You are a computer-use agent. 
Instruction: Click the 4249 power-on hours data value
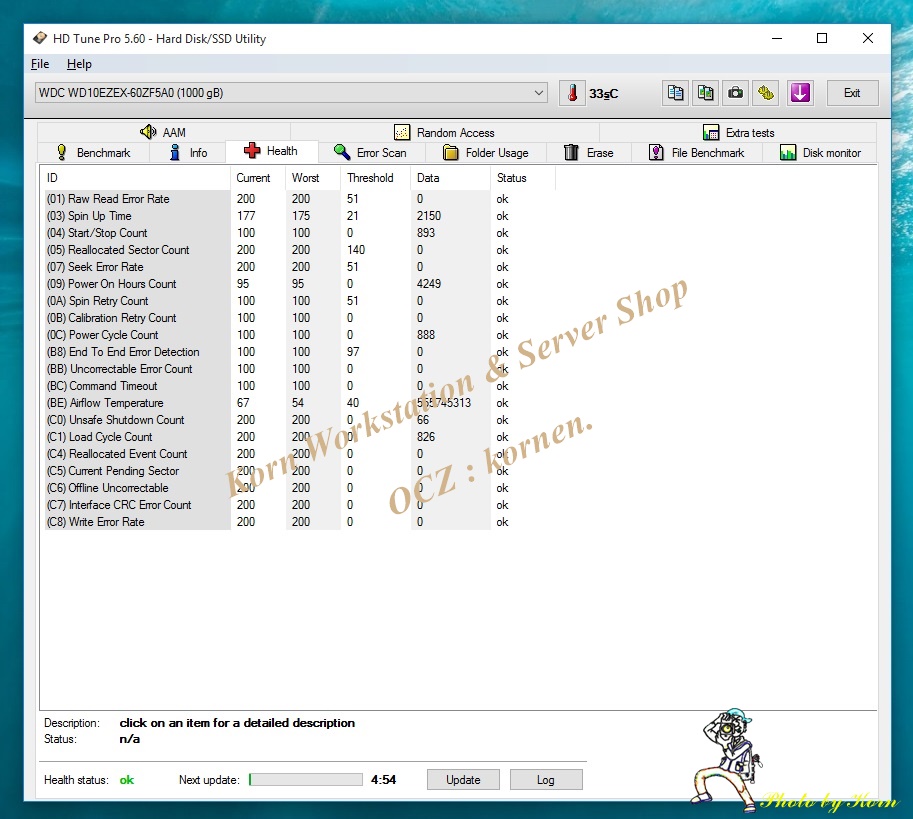pos(429,284)
